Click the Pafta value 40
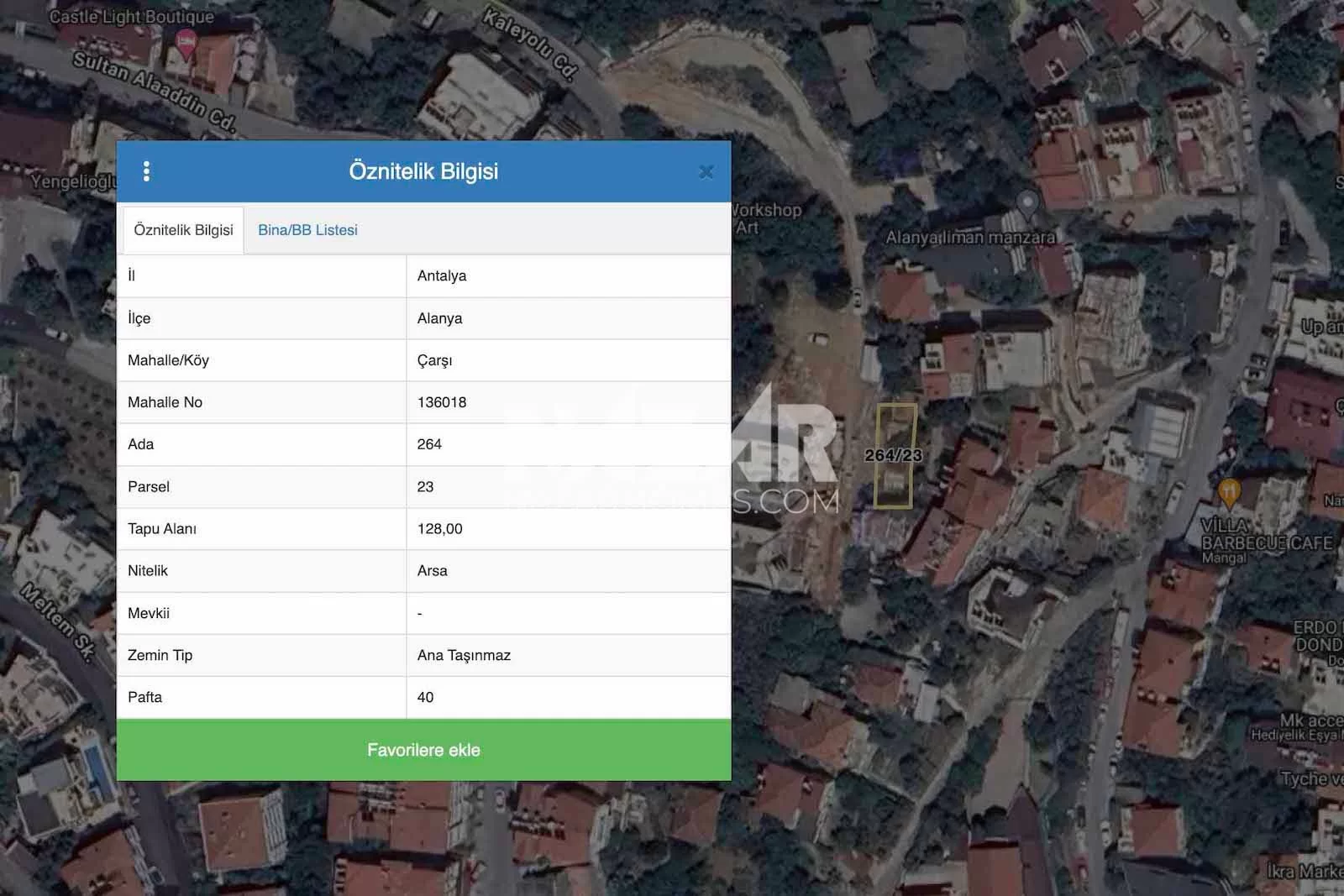Viewport: 1344px width, 896px height. (x=425, y=698)
